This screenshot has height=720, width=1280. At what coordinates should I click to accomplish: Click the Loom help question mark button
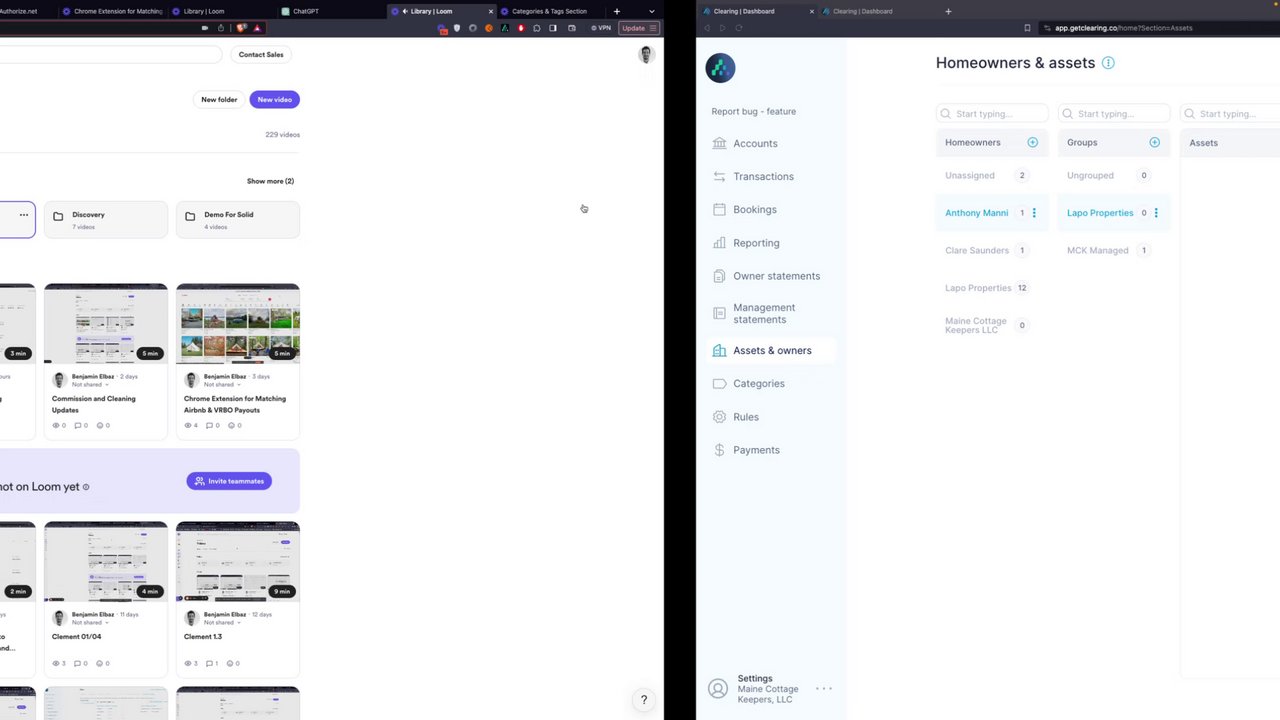click(x=644, y=700)
